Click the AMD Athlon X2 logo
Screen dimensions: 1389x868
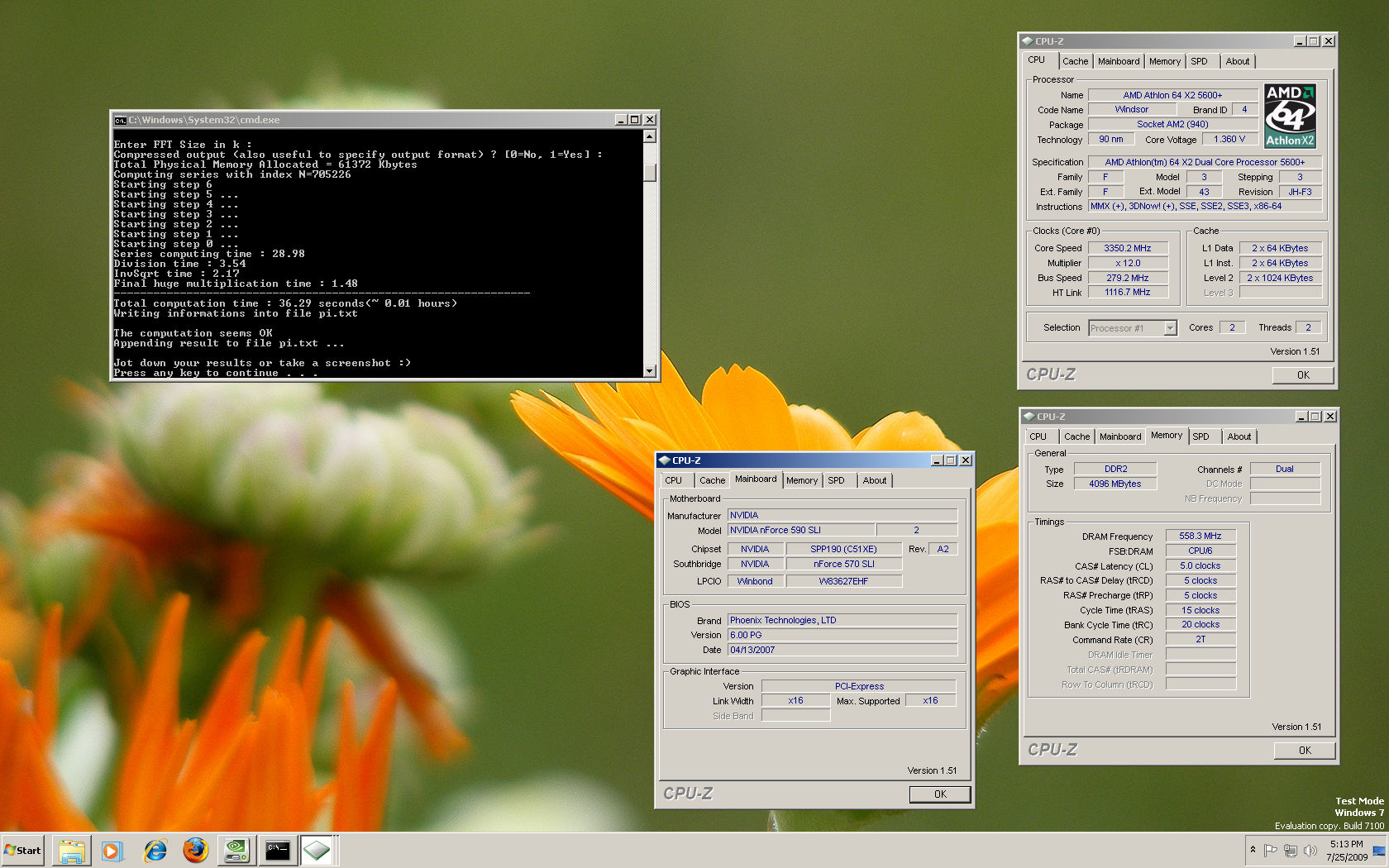pyautogui.click(x=1290, y=116)
